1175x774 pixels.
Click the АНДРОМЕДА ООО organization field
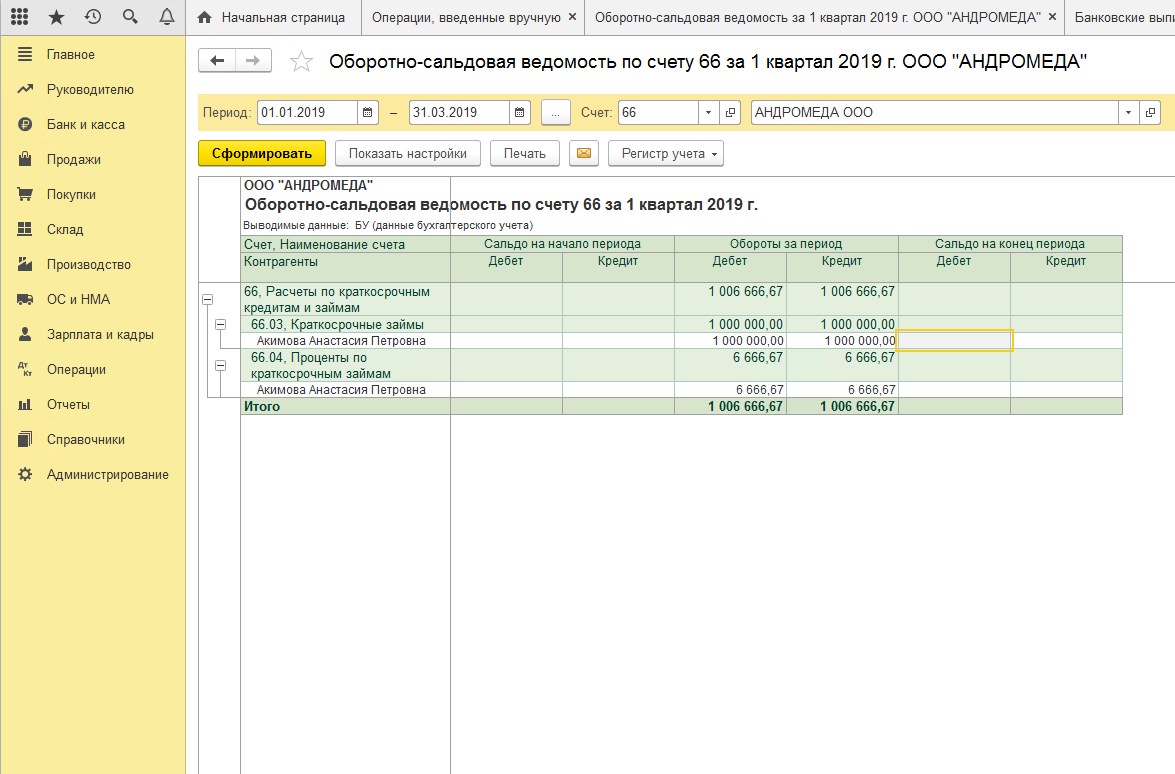tap(934, 112)
